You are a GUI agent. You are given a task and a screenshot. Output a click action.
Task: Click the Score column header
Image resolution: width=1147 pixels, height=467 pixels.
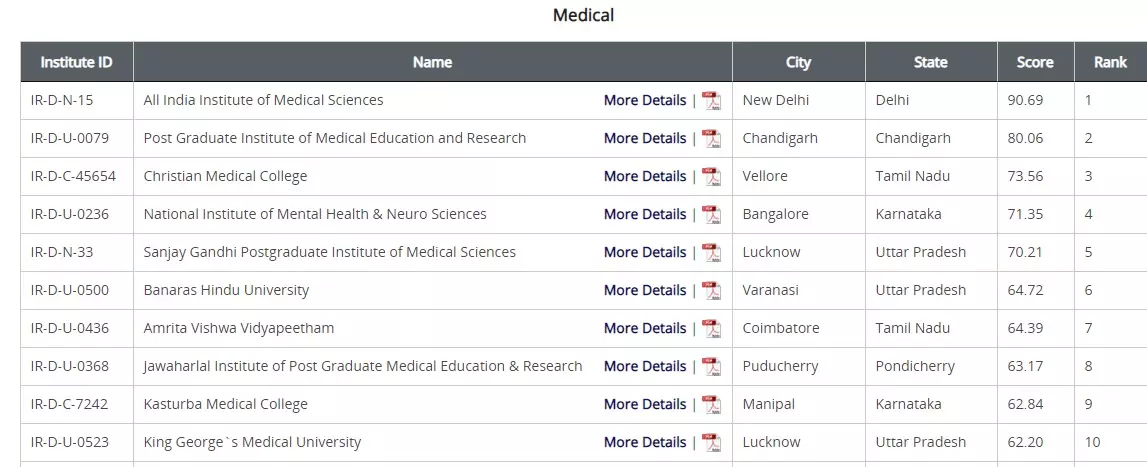1035,62
